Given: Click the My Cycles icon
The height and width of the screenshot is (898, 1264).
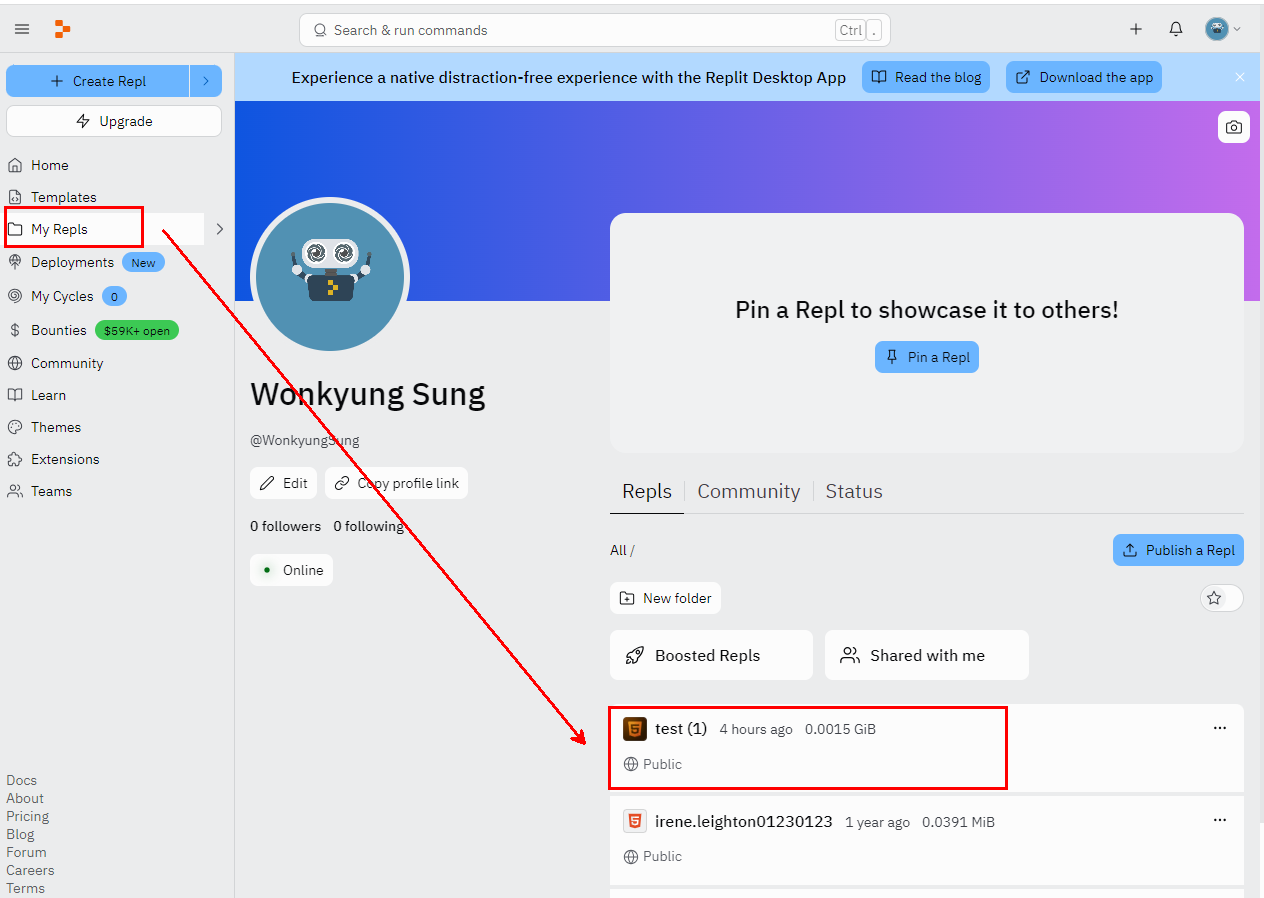Looking at the screenshot, I should [x=15, y=296].
